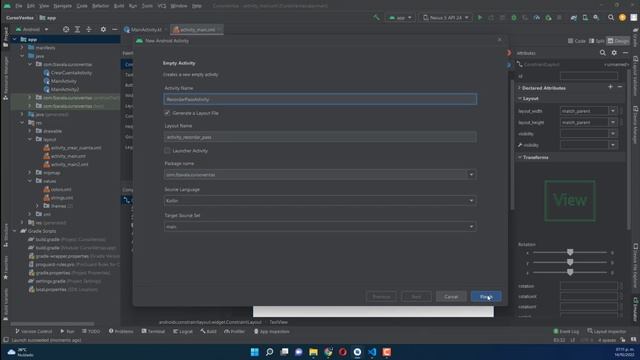Open Project panel settings gear
This screenshot has width=640, height=360.
[x=103, y=29]
